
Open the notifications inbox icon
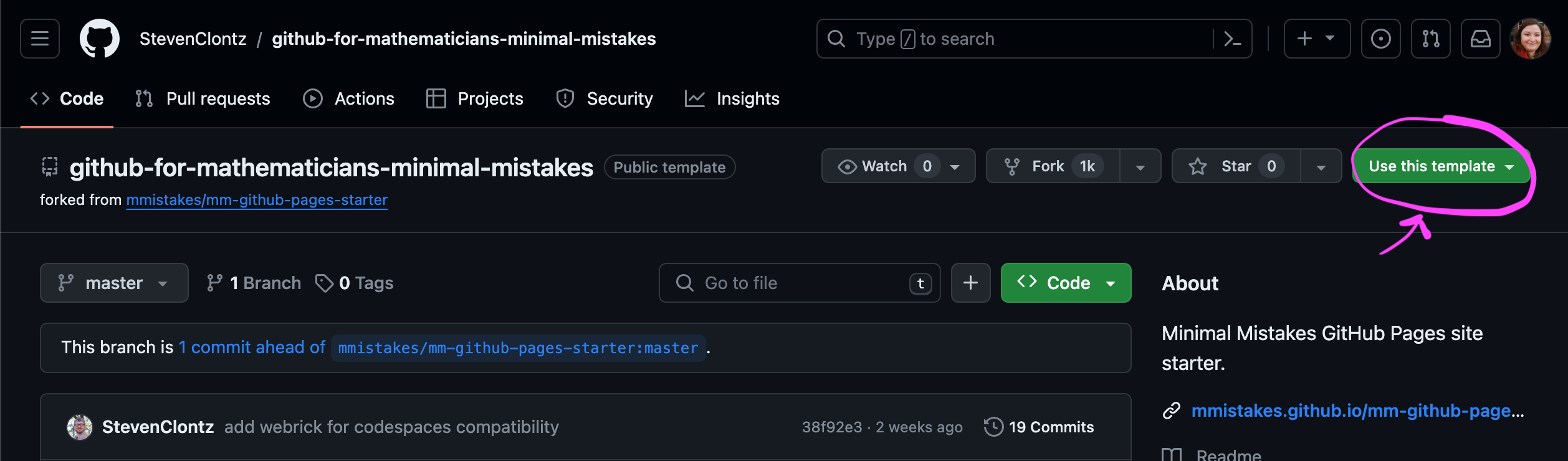(x=1481, y=39)
